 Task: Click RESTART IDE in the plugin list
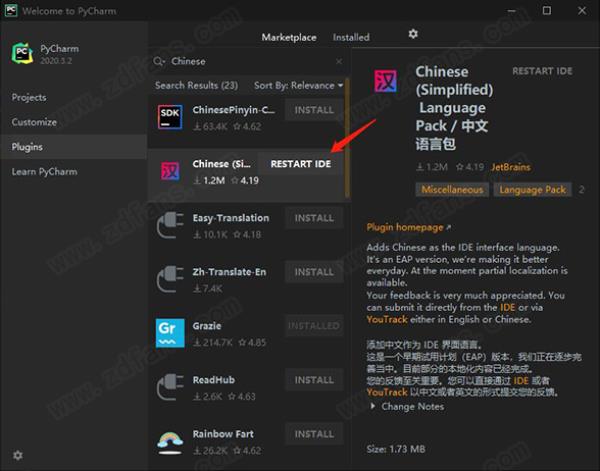pos(301,164)
